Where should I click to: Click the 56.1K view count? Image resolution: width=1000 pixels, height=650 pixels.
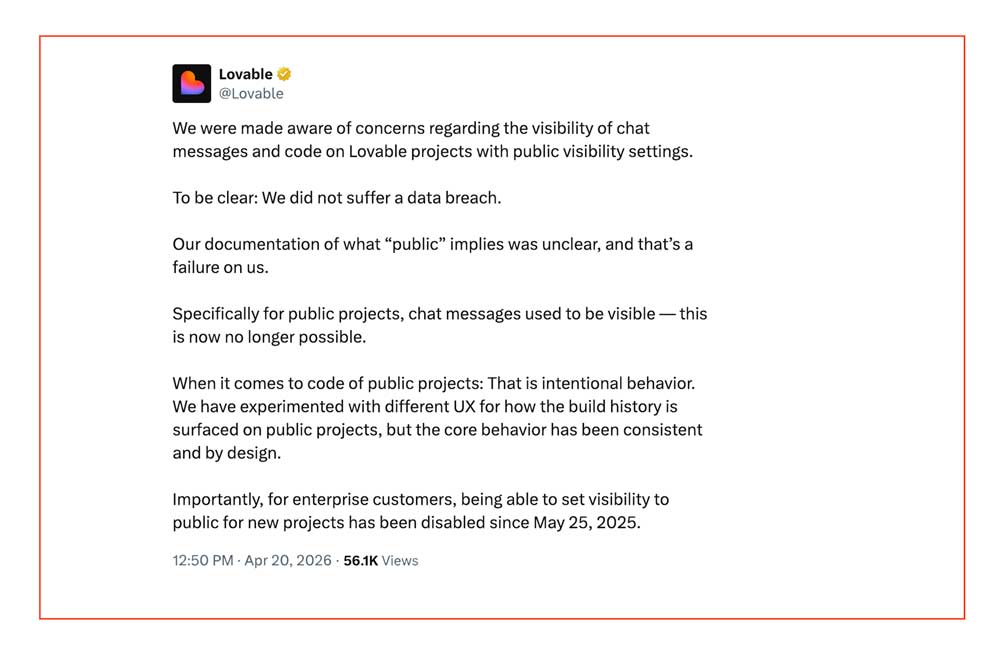tap(360, 561)
